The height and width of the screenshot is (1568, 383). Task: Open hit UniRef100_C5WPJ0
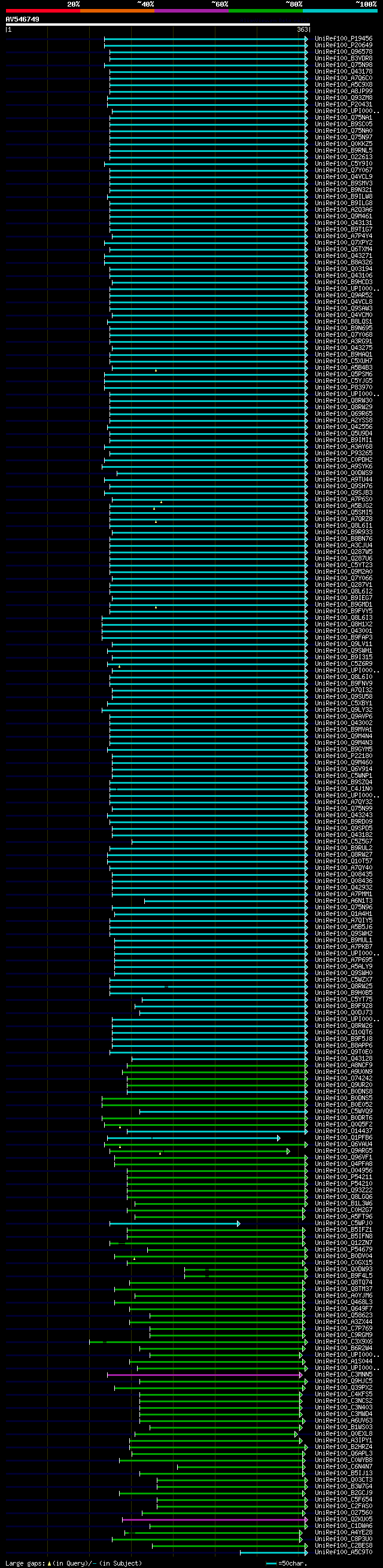click(x=344, y=1223)
